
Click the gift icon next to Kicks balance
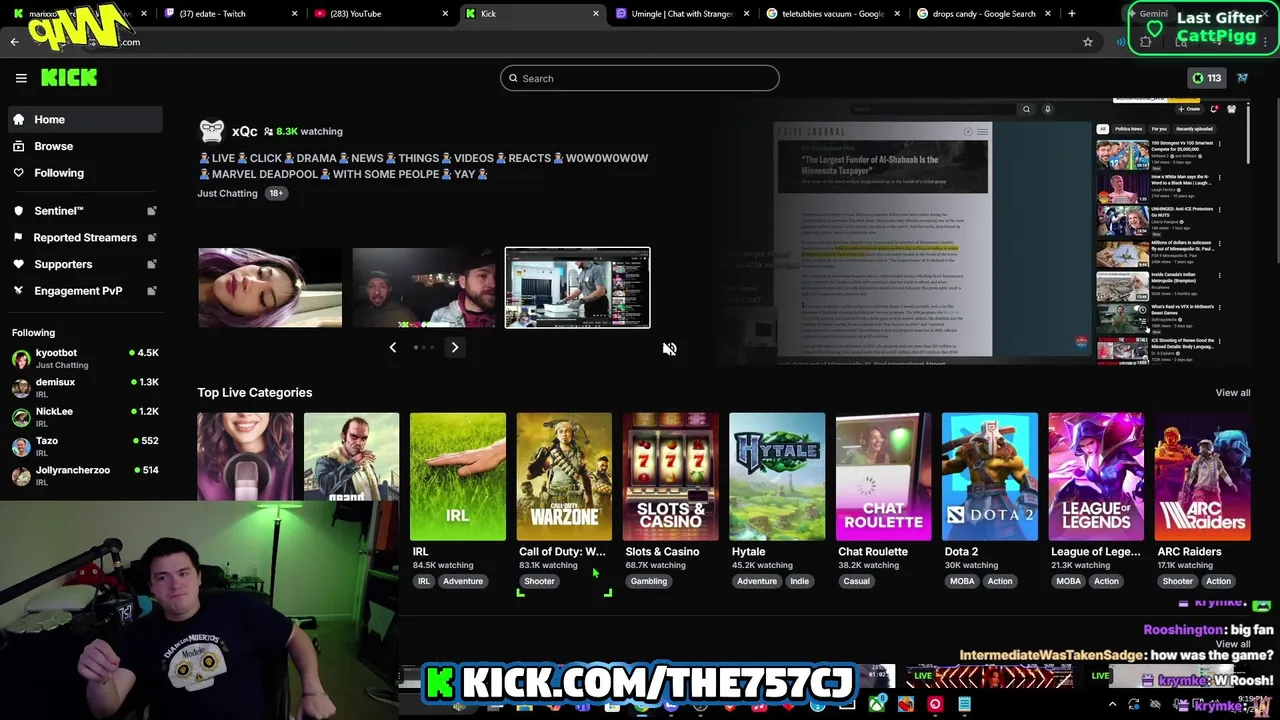[1243, 78]
